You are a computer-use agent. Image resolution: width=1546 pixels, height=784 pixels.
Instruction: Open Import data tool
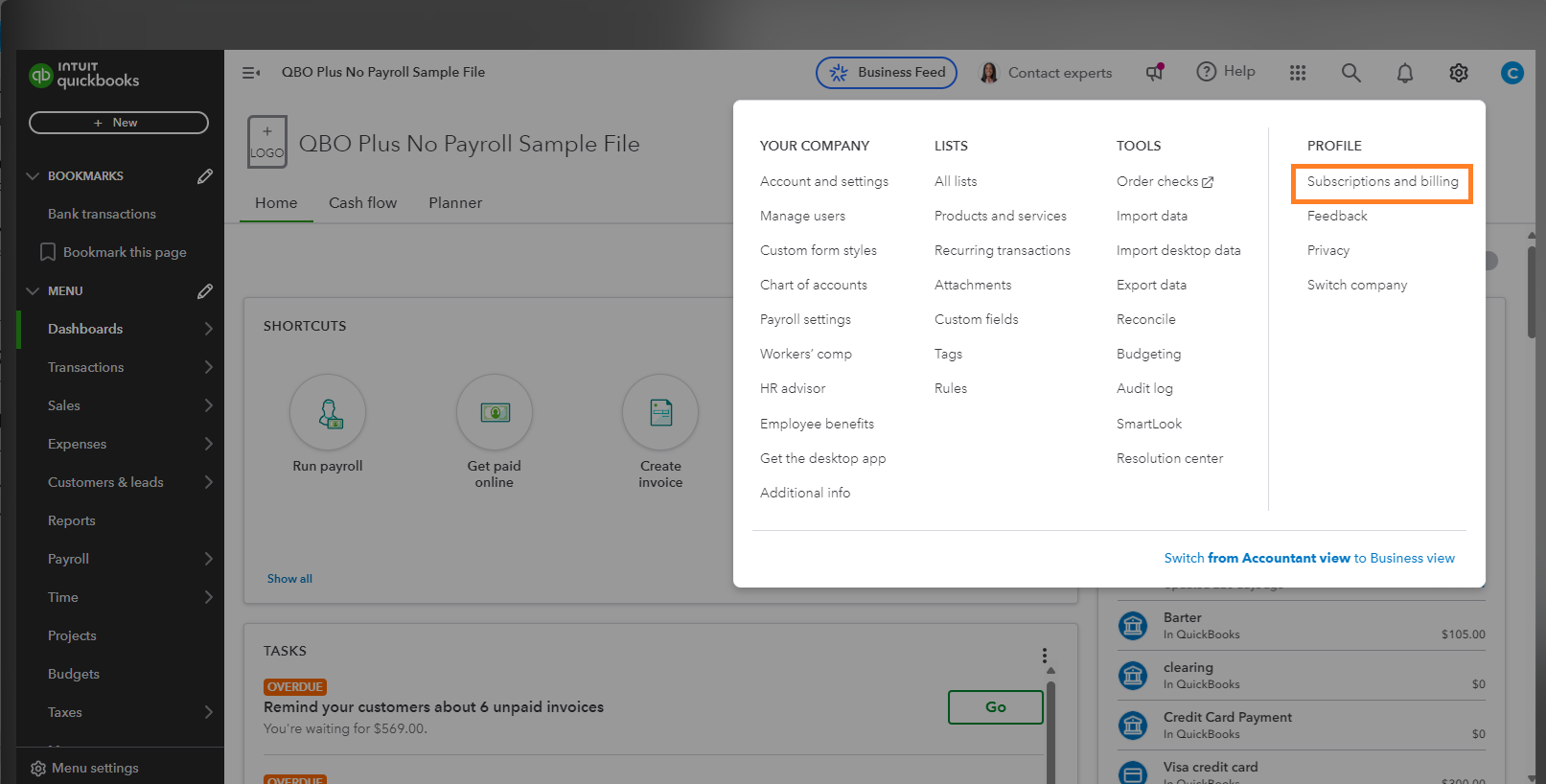pyautogui.click(x=1152, y=216)
